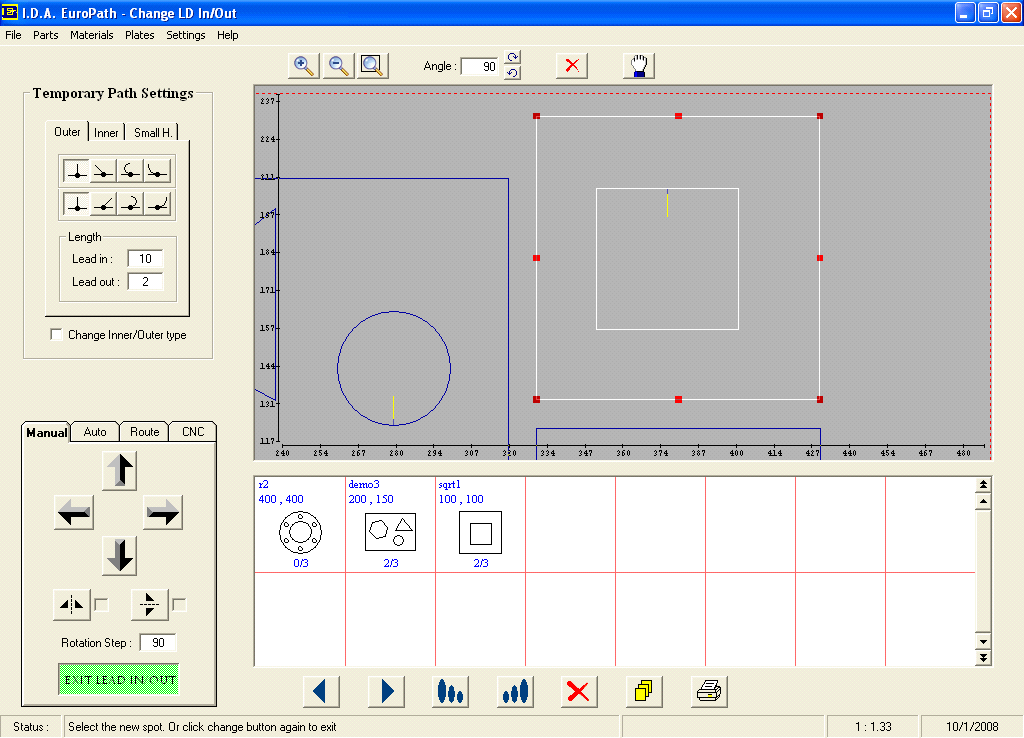Click parts list scroll up arrow
Viewport: 1024px width, 738px height.
pos(983,502)
